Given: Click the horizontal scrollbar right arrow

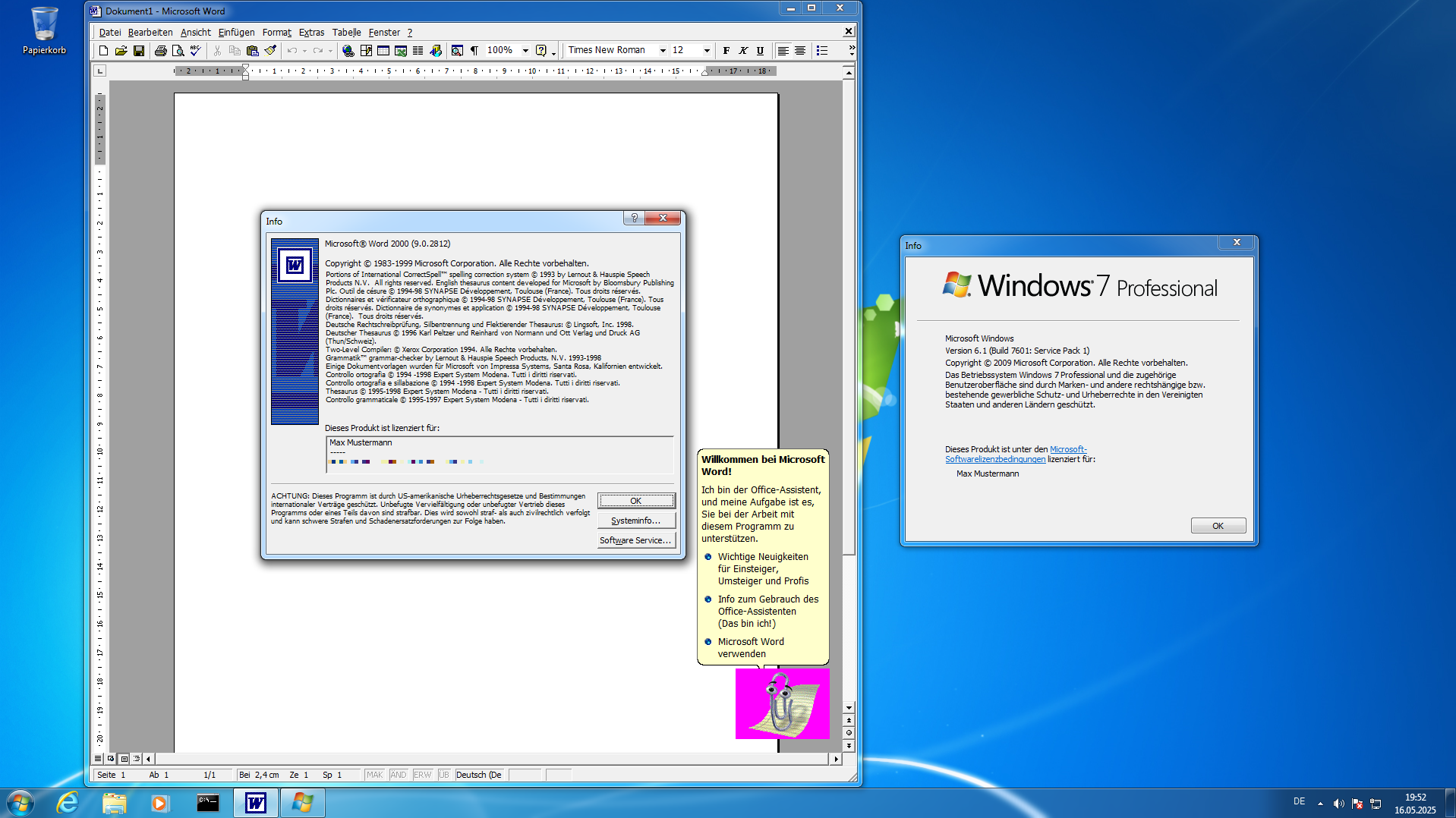Looking at the screenshot, I should [837, 758].
